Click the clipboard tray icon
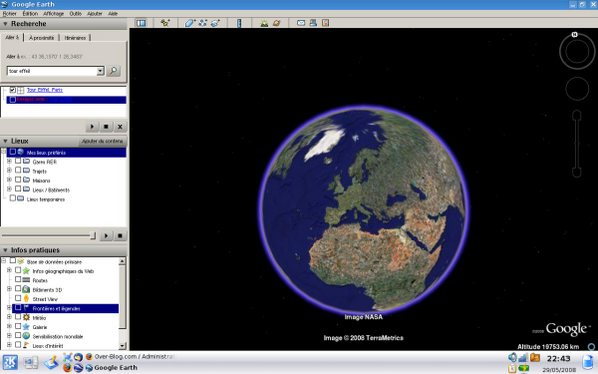The width and height of the screenshot is (598, 374). (512, 369)
